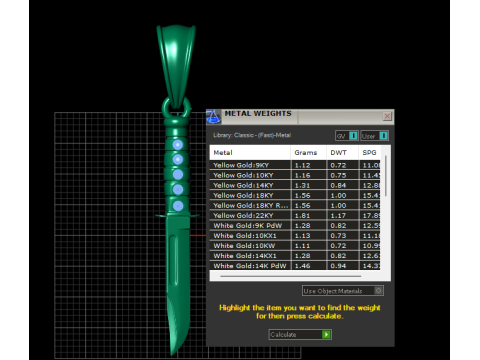This screenshot has height=360, width=480.
Task: Click the 1.46 grams cell
Action: coord(308,266)
